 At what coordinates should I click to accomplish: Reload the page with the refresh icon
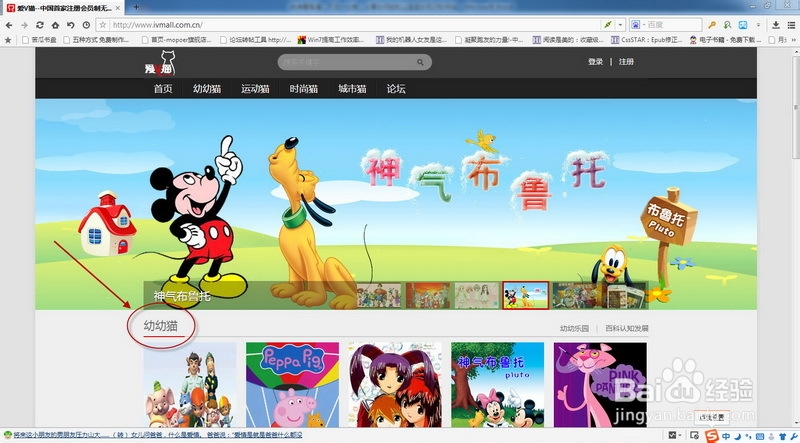pos(39,25)
